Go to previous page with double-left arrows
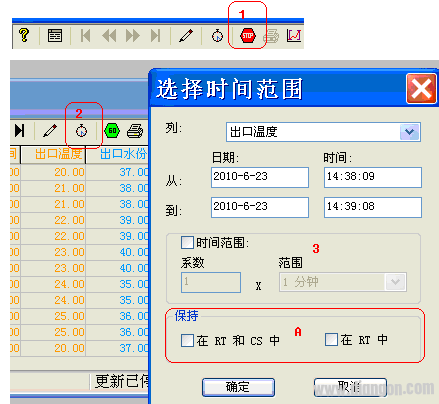 point(109,36)
